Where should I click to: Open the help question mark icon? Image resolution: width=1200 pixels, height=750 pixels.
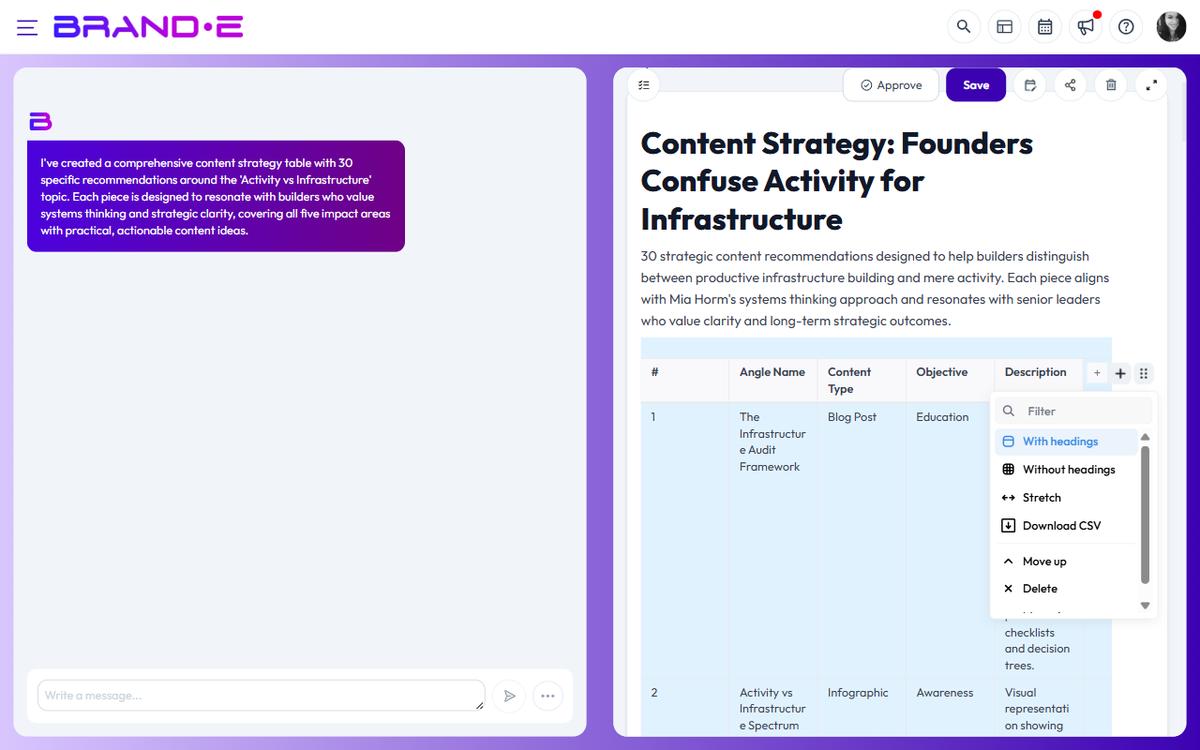click(1126, 27)
